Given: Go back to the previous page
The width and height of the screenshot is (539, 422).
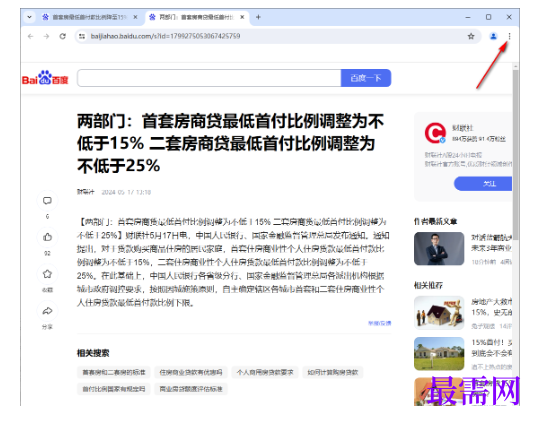Looking at the screenshot, I should [x=31, y=36].
